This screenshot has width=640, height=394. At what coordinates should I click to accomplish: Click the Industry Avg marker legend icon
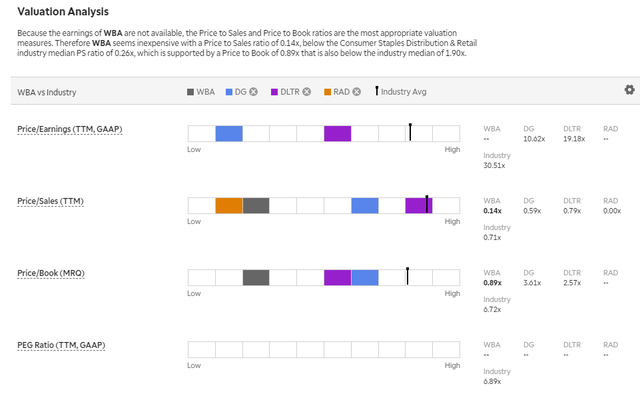(x=377, y=91)
